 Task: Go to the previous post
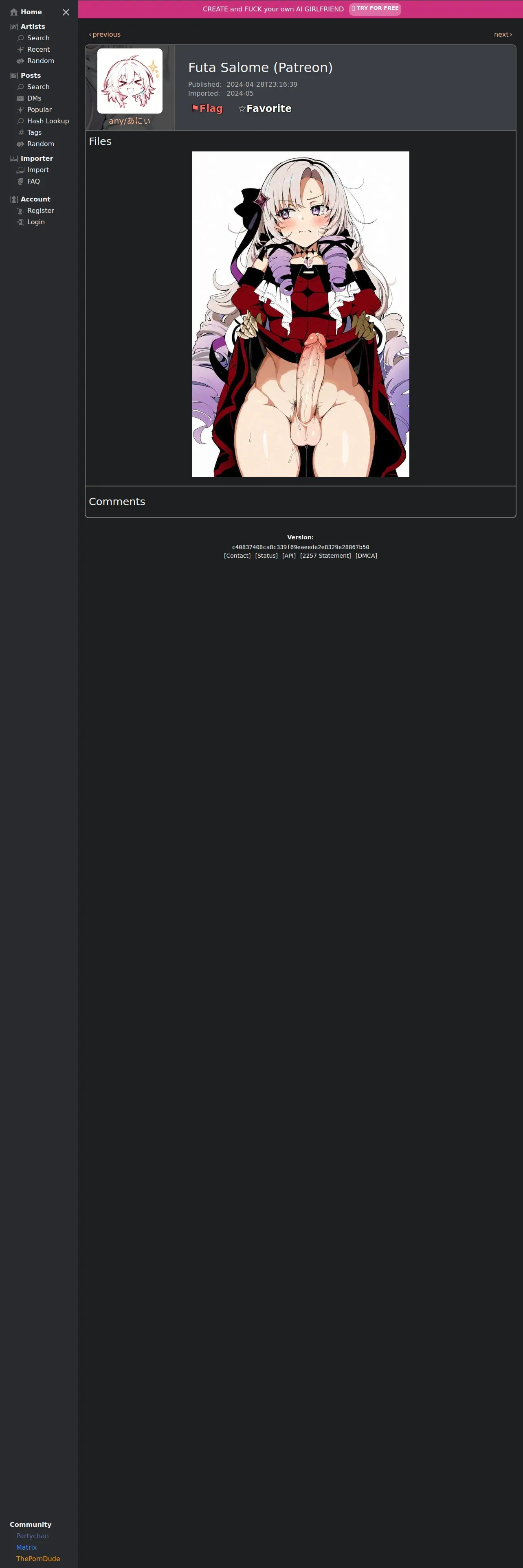click(x=105, y=35)
